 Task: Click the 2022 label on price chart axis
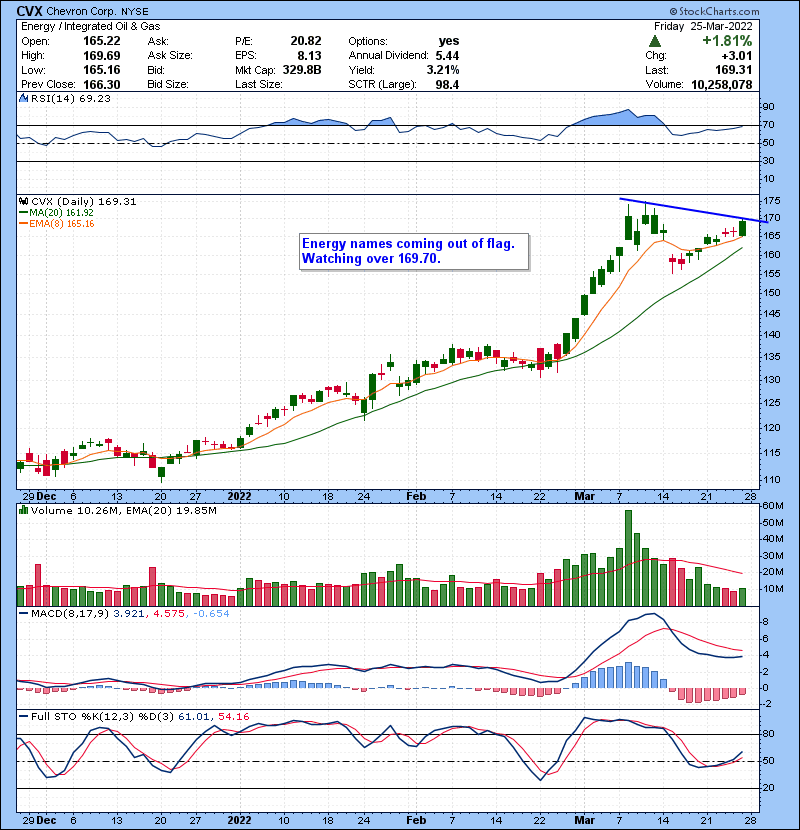coord(239,497)
